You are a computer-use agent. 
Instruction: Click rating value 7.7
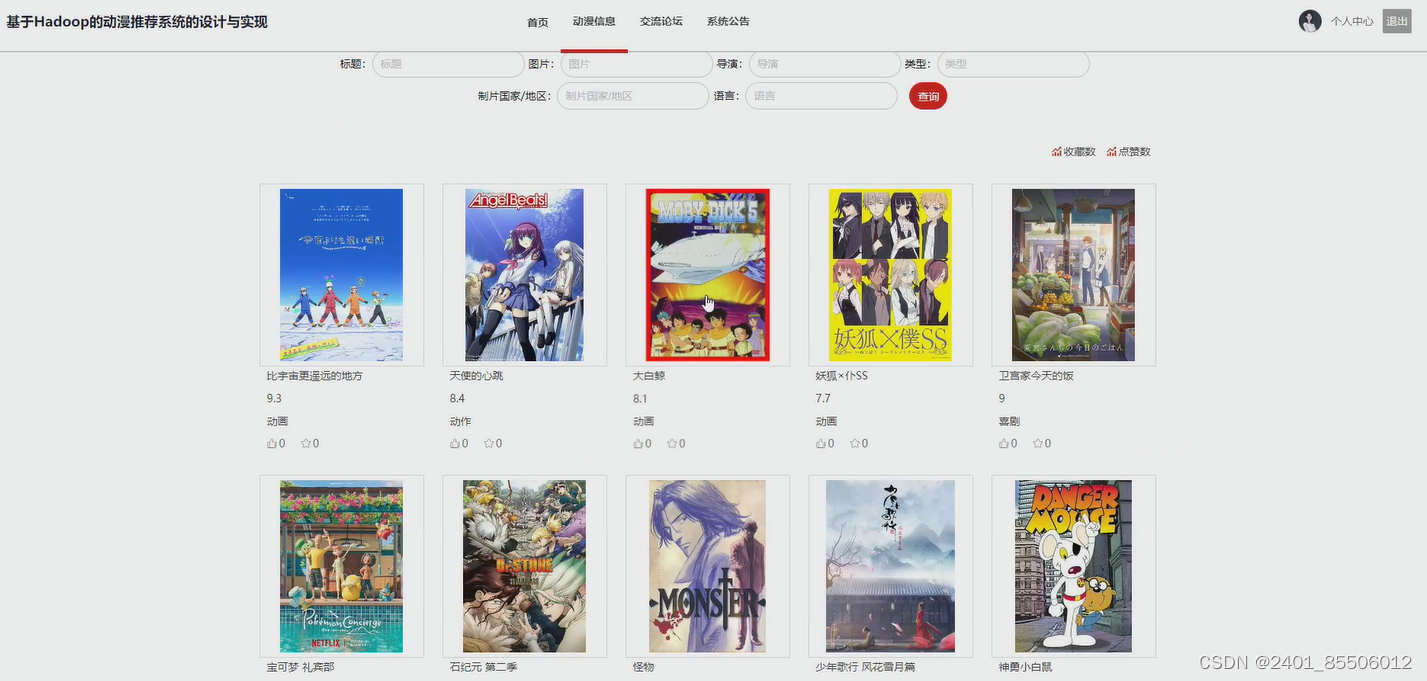tap(823, 399)
